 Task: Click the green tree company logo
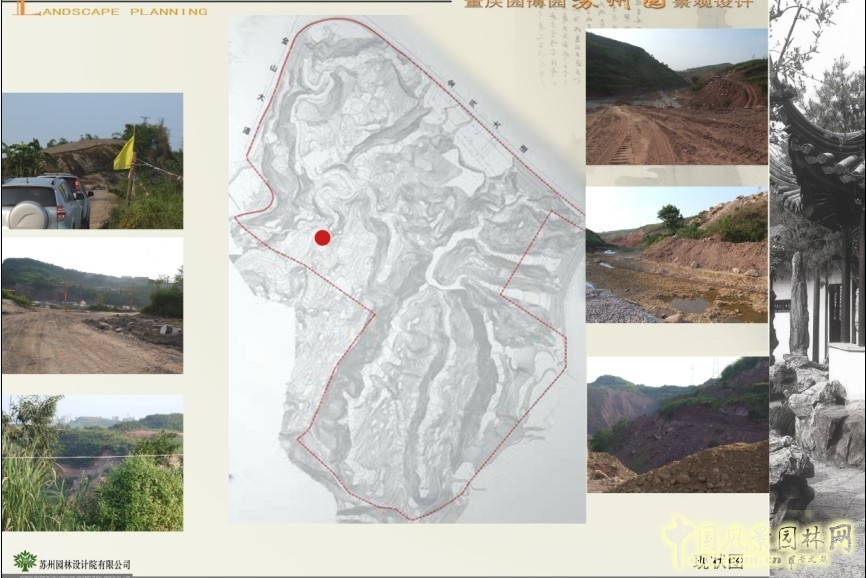click(25, 561)
